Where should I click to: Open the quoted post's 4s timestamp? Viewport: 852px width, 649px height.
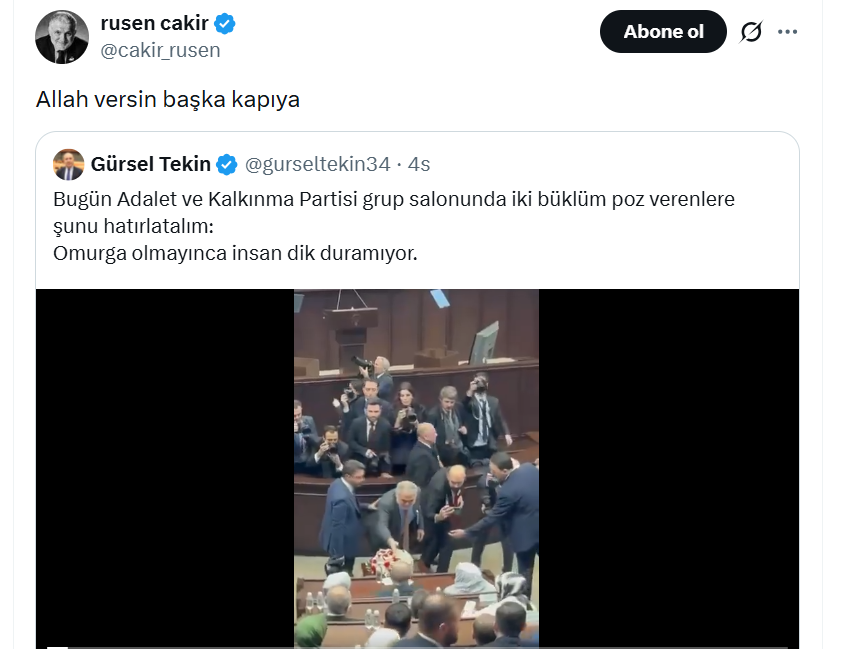click(x=420, y=164)
